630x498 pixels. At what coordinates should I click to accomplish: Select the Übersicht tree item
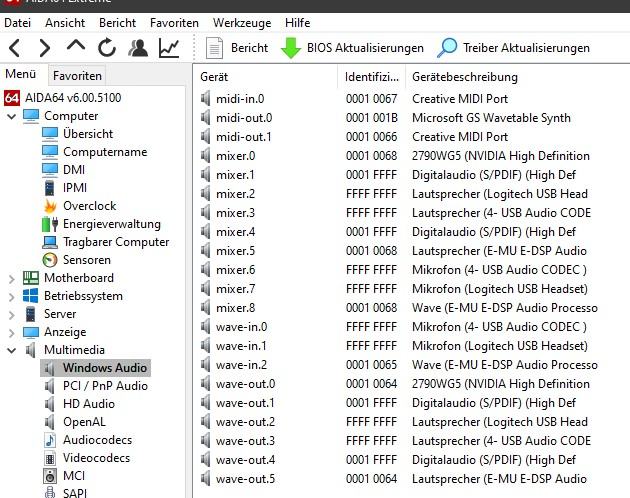click(88, 134)
